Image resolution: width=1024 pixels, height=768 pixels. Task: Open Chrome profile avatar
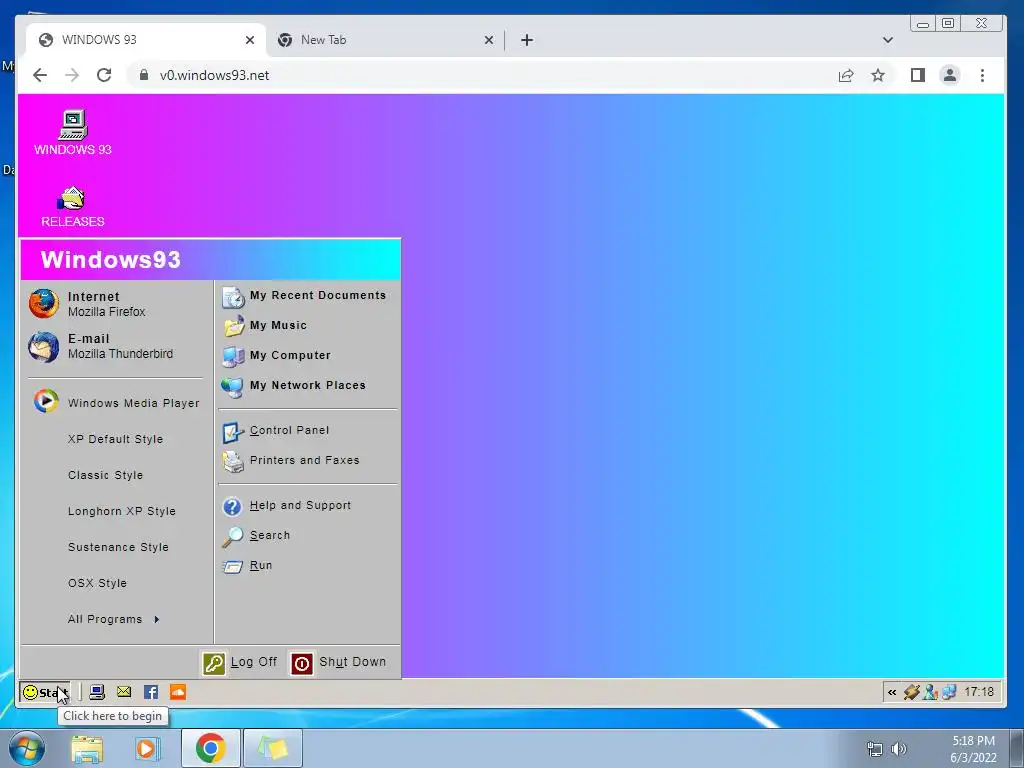pyautogui.click(x=950, y=75)
